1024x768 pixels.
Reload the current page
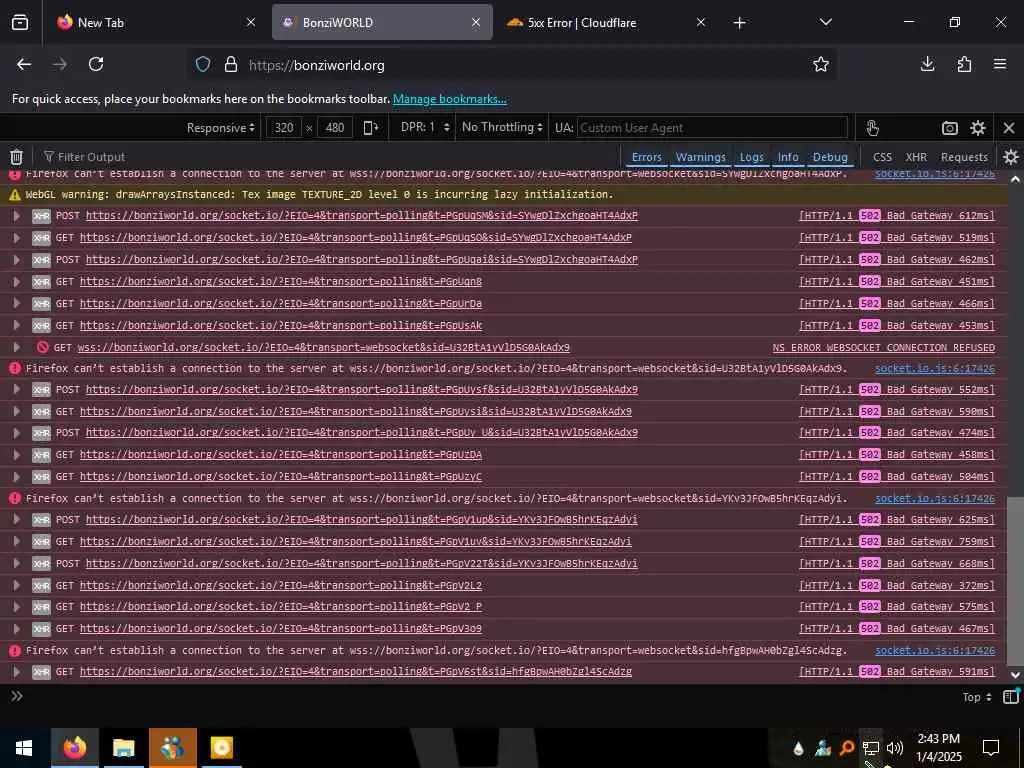point(96,64)
